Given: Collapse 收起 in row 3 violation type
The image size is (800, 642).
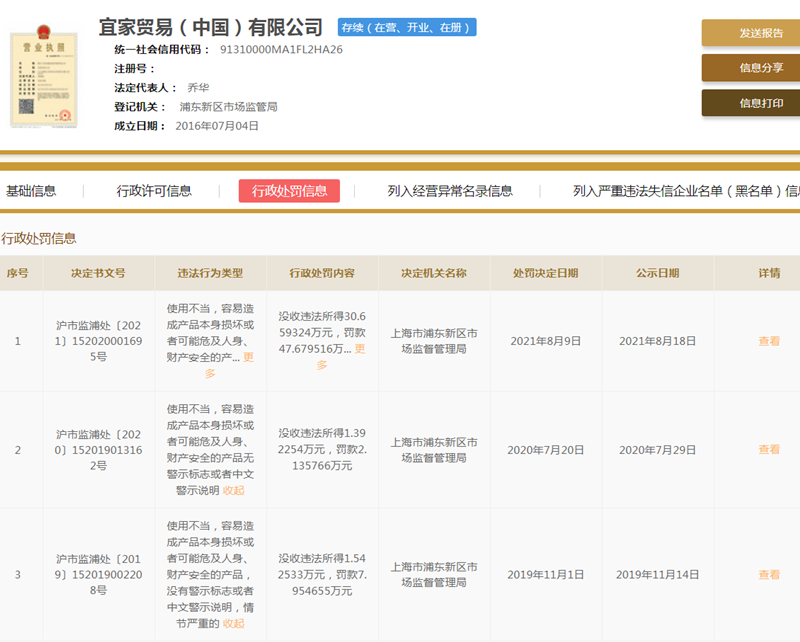Looking at the screenshot, I should coord(233,624).
